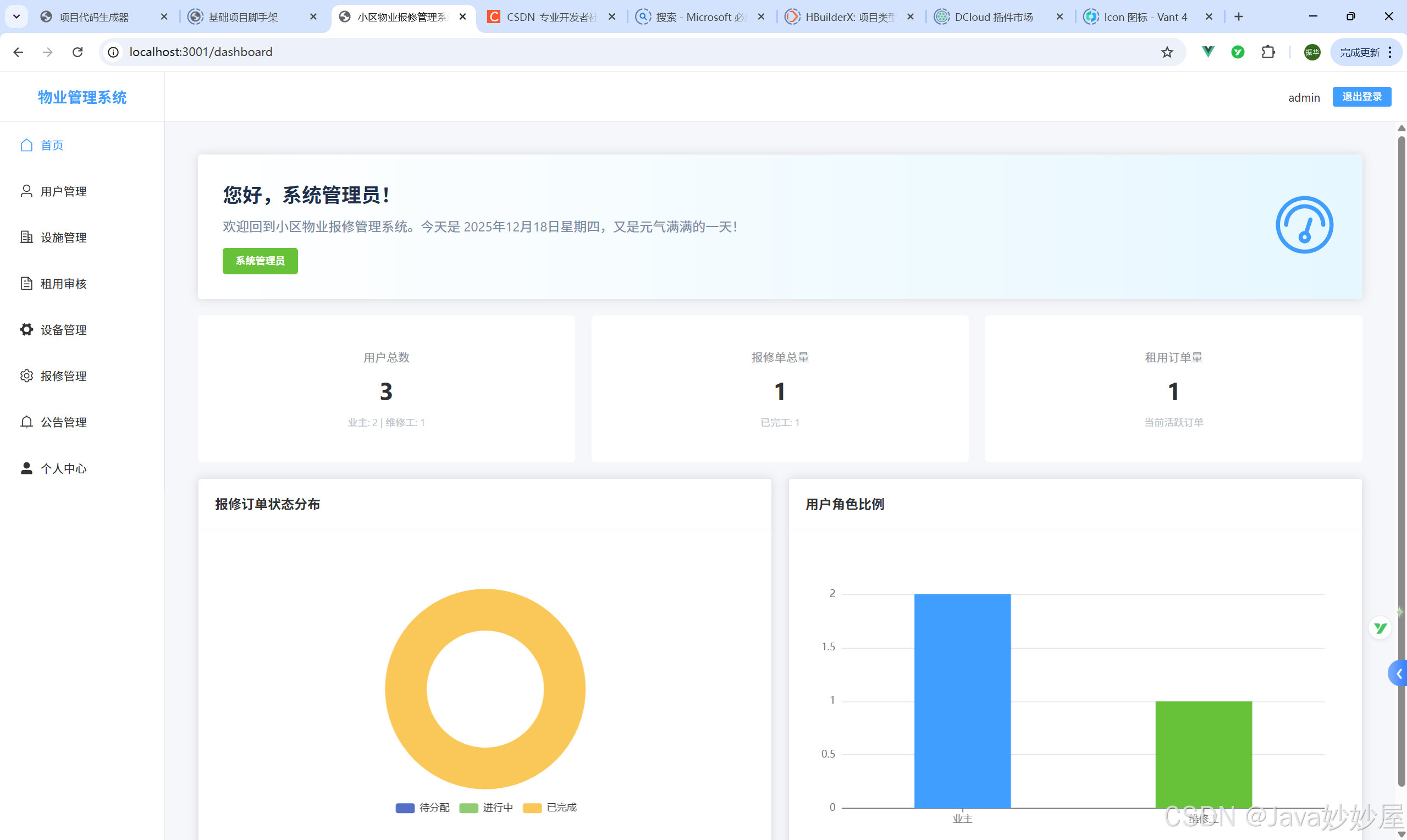Expand the blue side panel chevron
Screen dimensions: 1407x840
coord(1399,673)
